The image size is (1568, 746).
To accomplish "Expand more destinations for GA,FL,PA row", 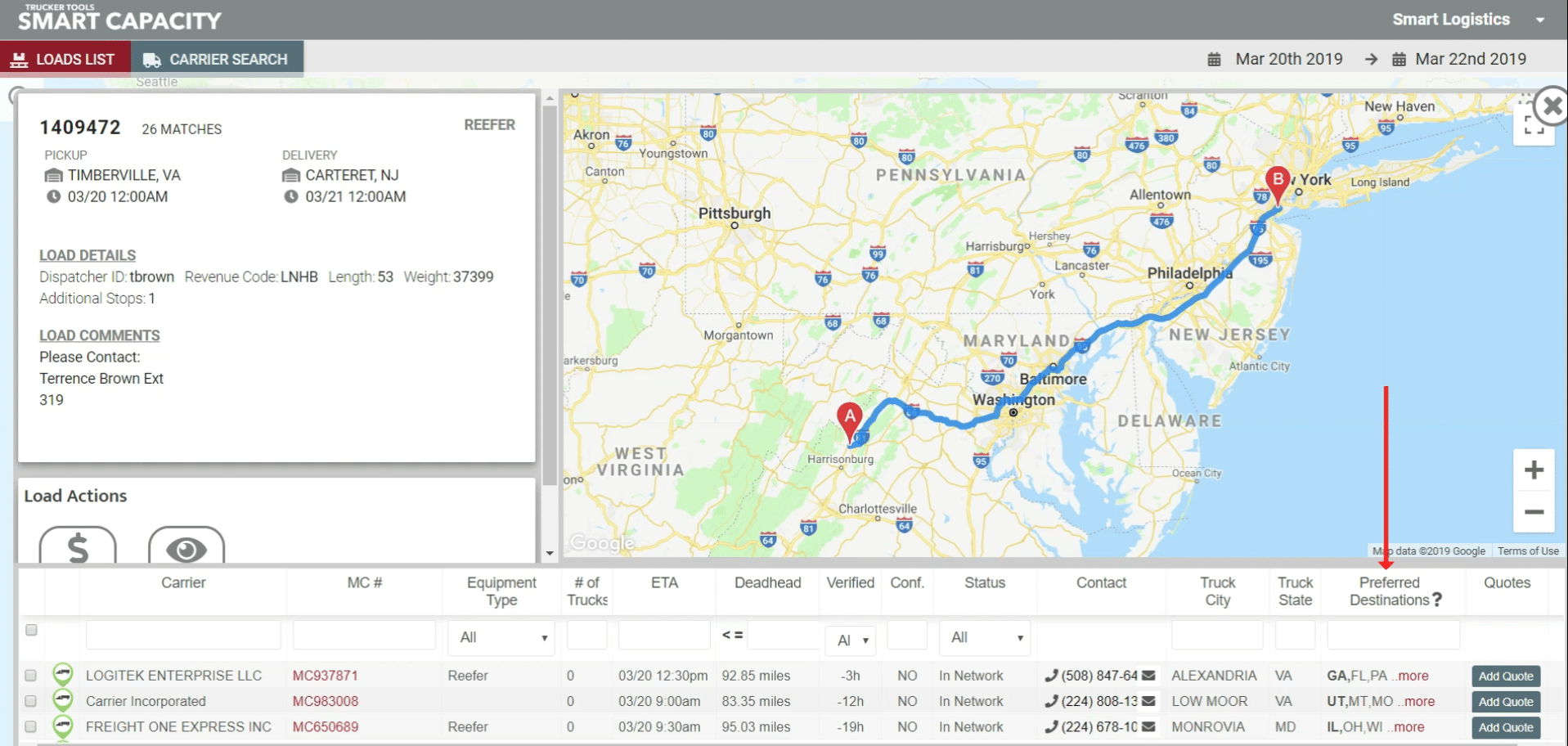I will pos(1412,676).
